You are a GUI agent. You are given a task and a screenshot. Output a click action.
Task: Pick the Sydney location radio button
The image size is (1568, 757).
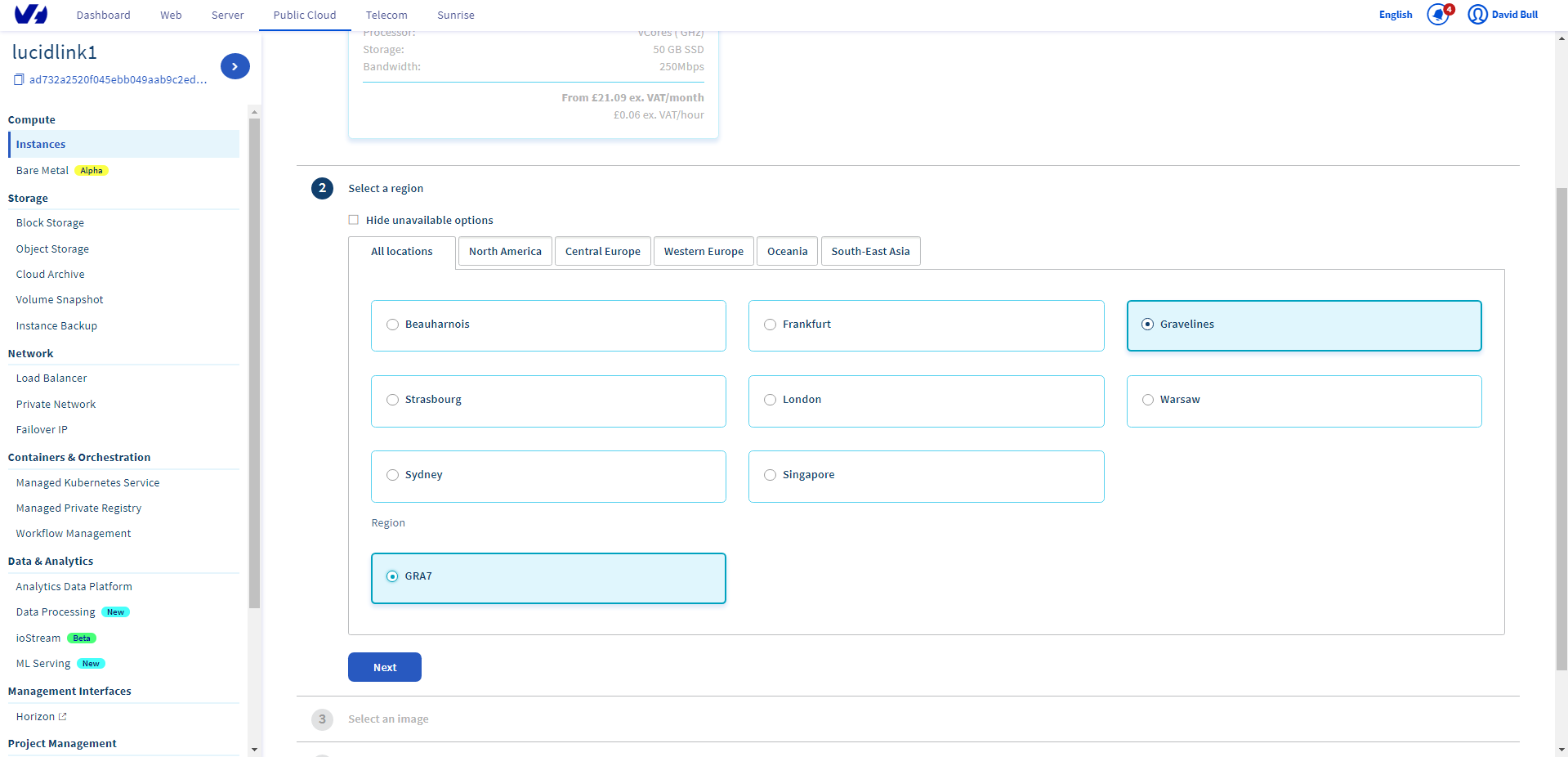point(392,475)
